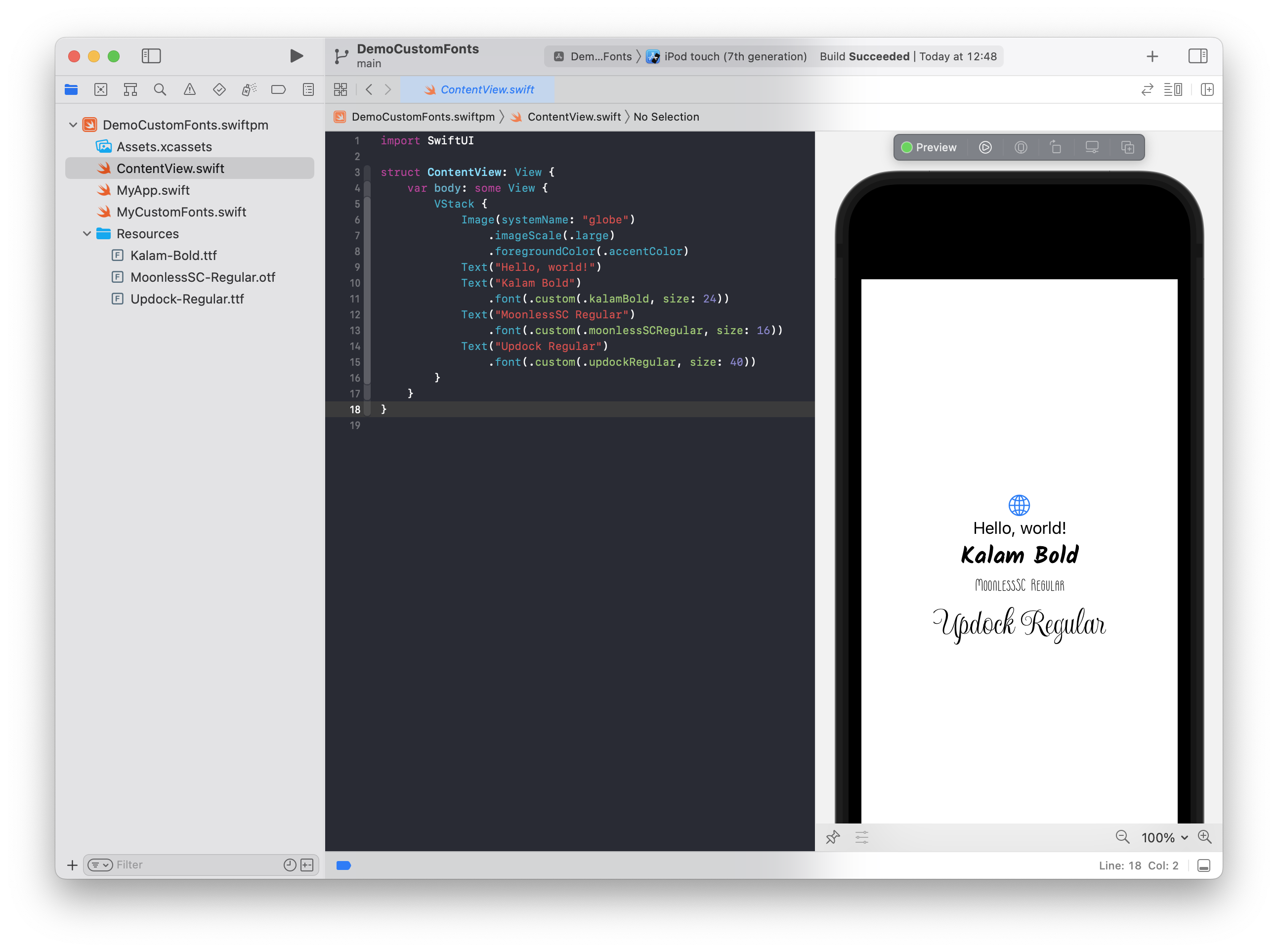
Task: Open the 100% zoom level dropdown
Action: 1164,837
